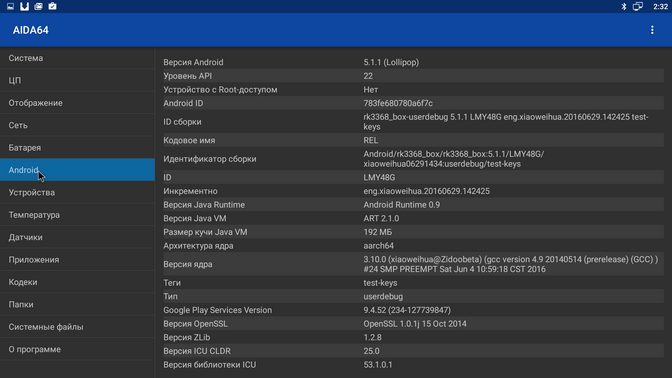Select the value 783fe680780a6f7c
Image resolution: width=672 pixels, height=378 pixels.
[398, 103]
